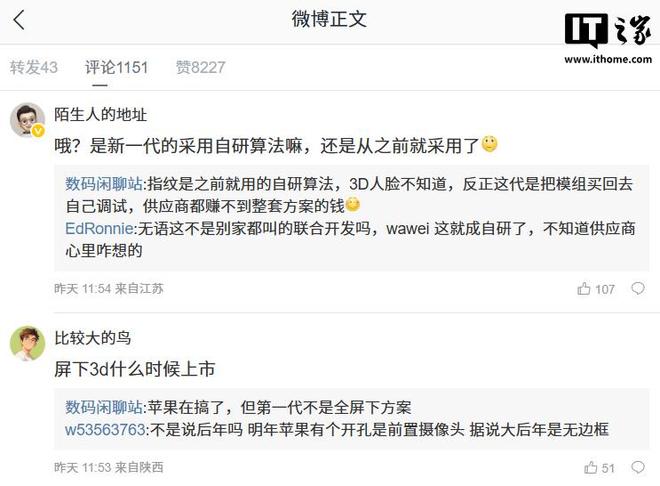Open 陌生人的地址's avatar profile picture

pos(28,120)
